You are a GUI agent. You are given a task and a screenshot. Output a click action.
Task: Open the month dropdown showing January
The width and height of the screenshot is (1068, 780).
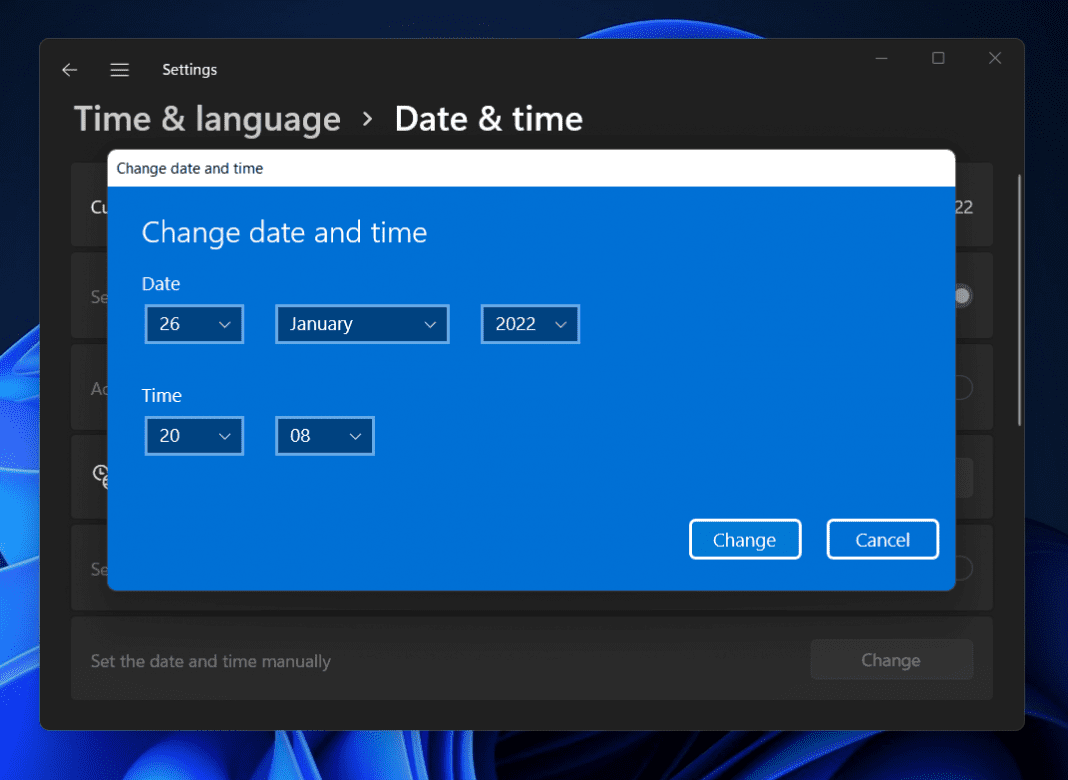tap(362, 323)
